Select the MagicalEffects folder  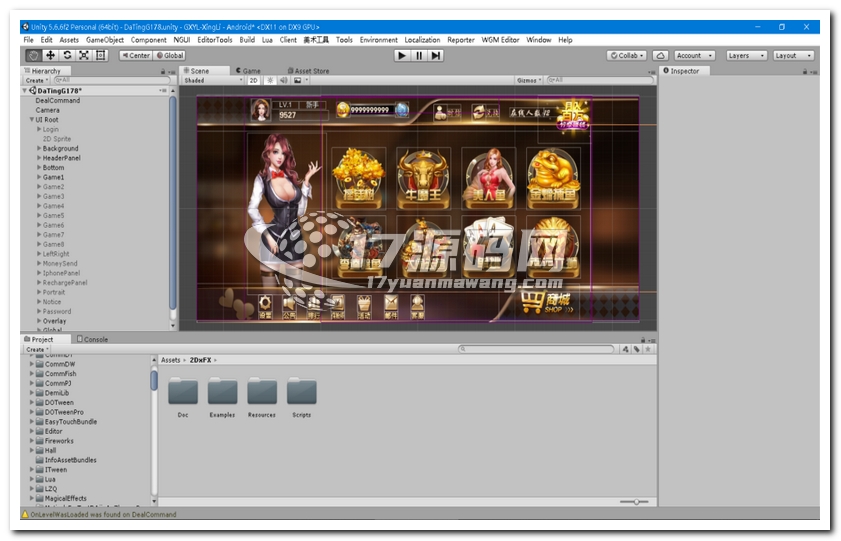pyautogui.click(x=65, y=498)
